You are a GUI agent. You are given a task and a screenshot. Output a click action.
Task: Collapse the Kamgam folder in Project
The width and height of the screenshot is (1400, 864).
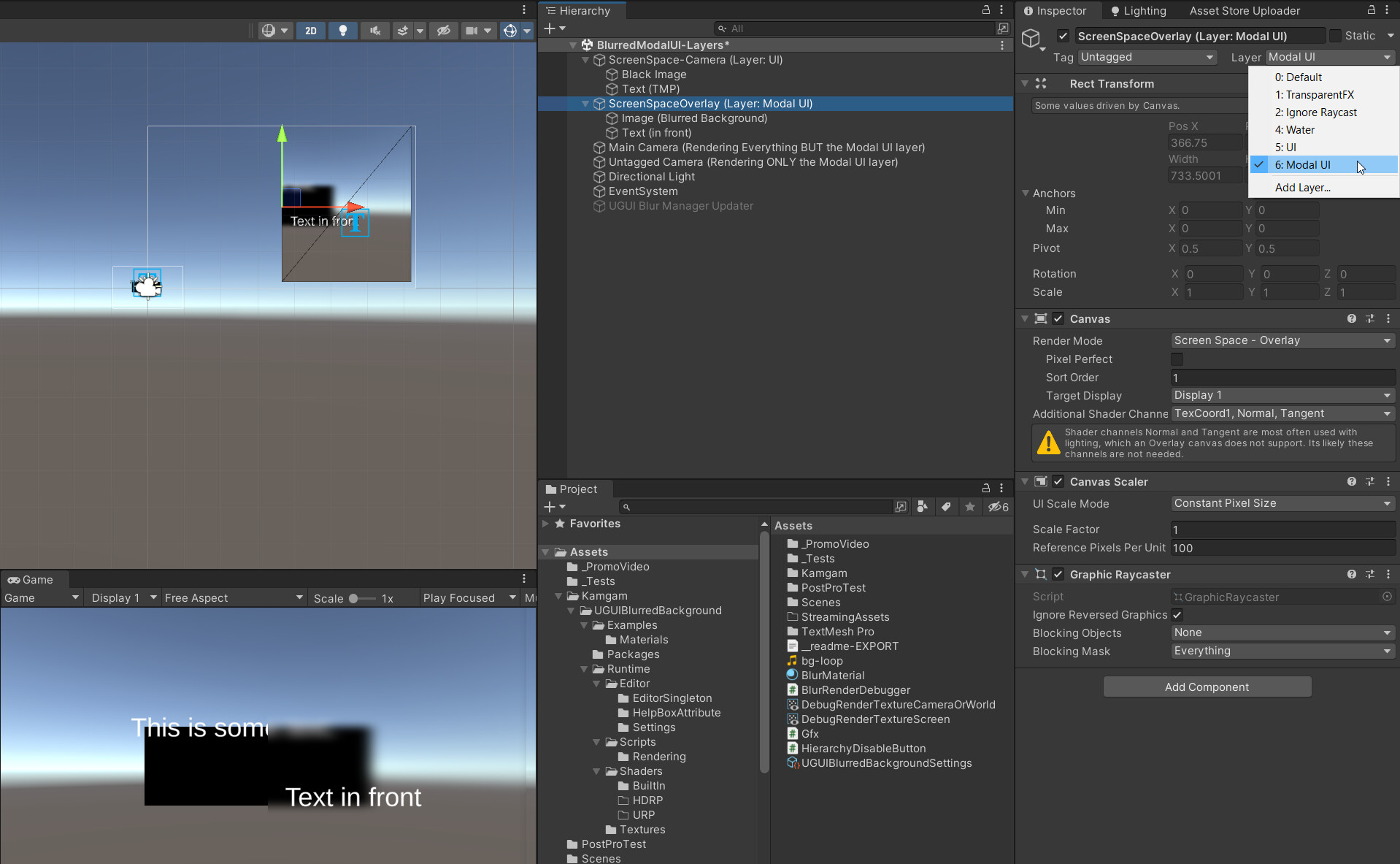click(x=558, y=596)
